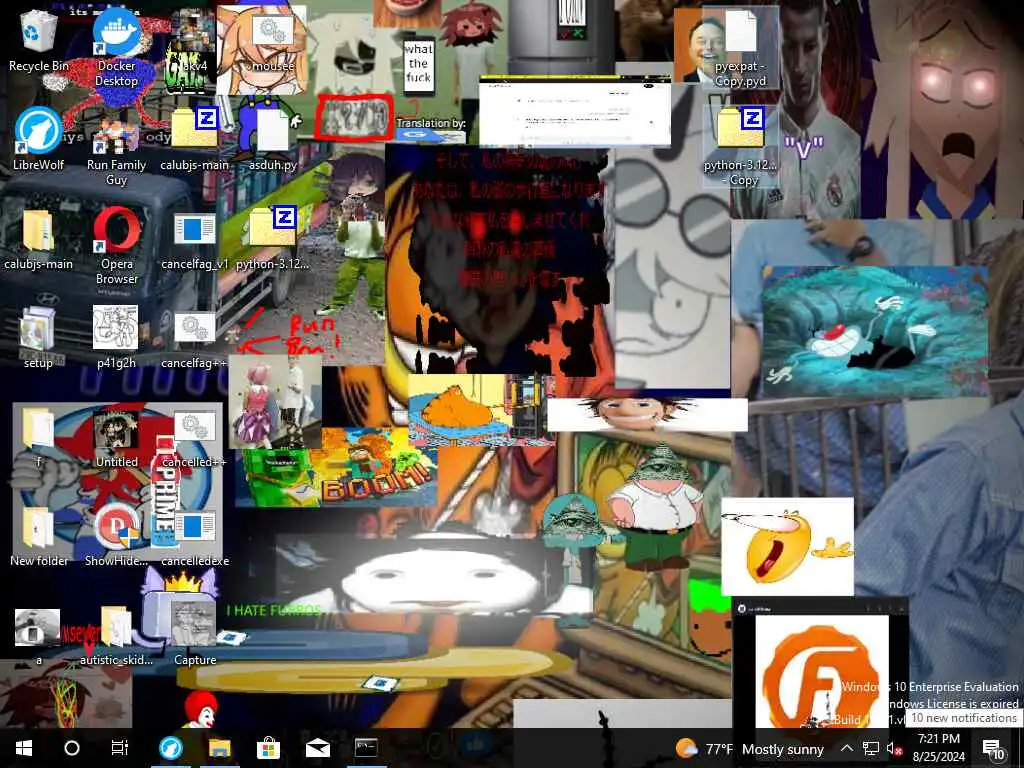Viewport: 1024px width, 768px height.
Task: Open the folder named f
Action: click(x=39, y=437)
